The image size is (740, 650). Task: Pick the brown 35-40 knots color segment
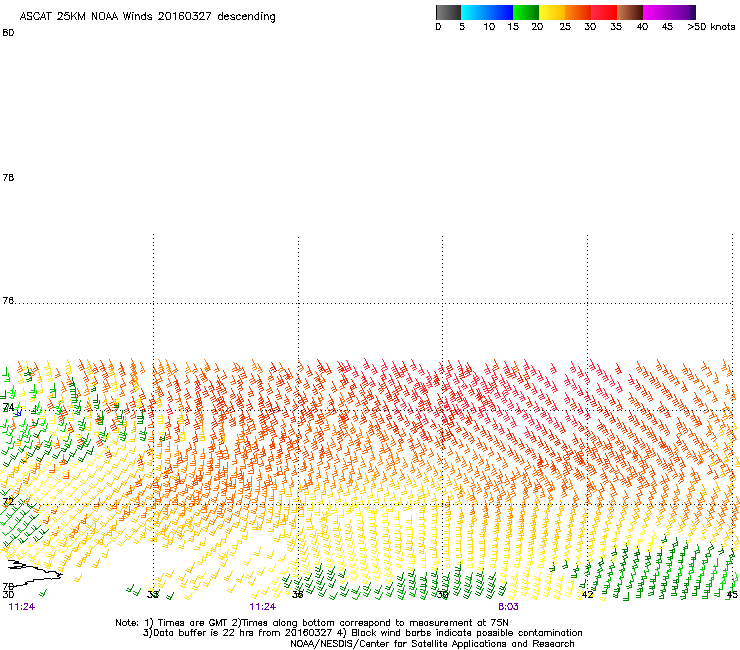click(630, 12)
